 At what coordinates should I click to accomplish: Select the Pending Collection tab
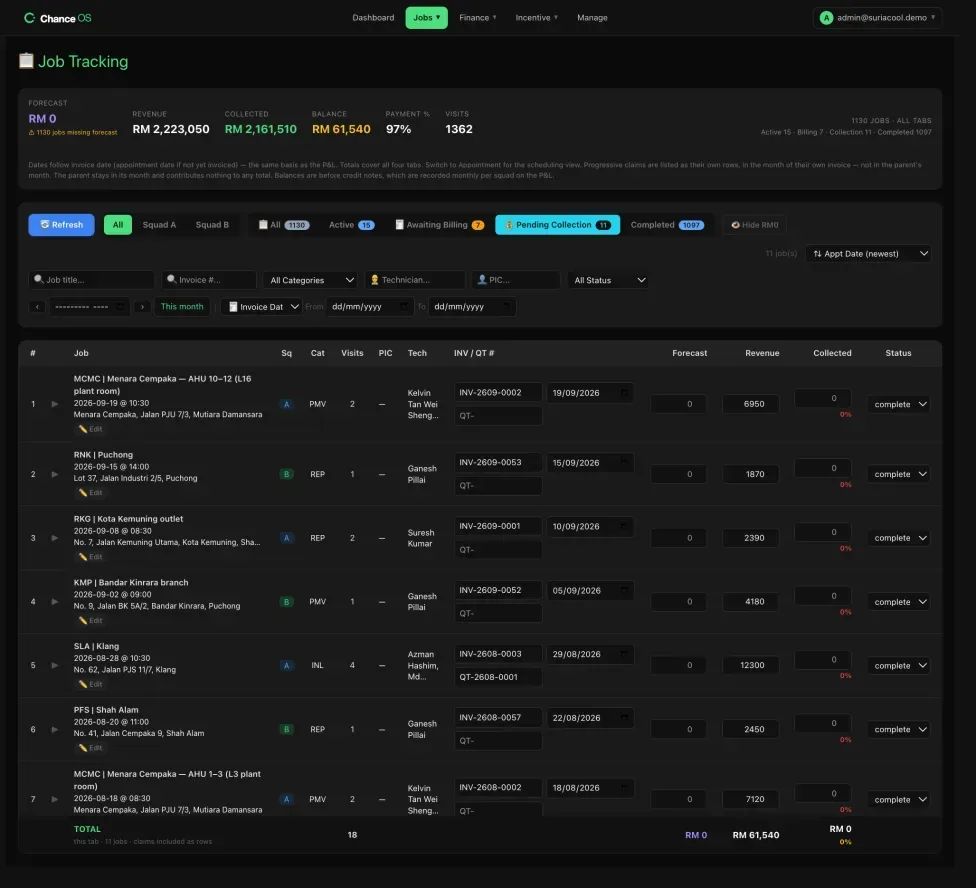tap(557, 225)
